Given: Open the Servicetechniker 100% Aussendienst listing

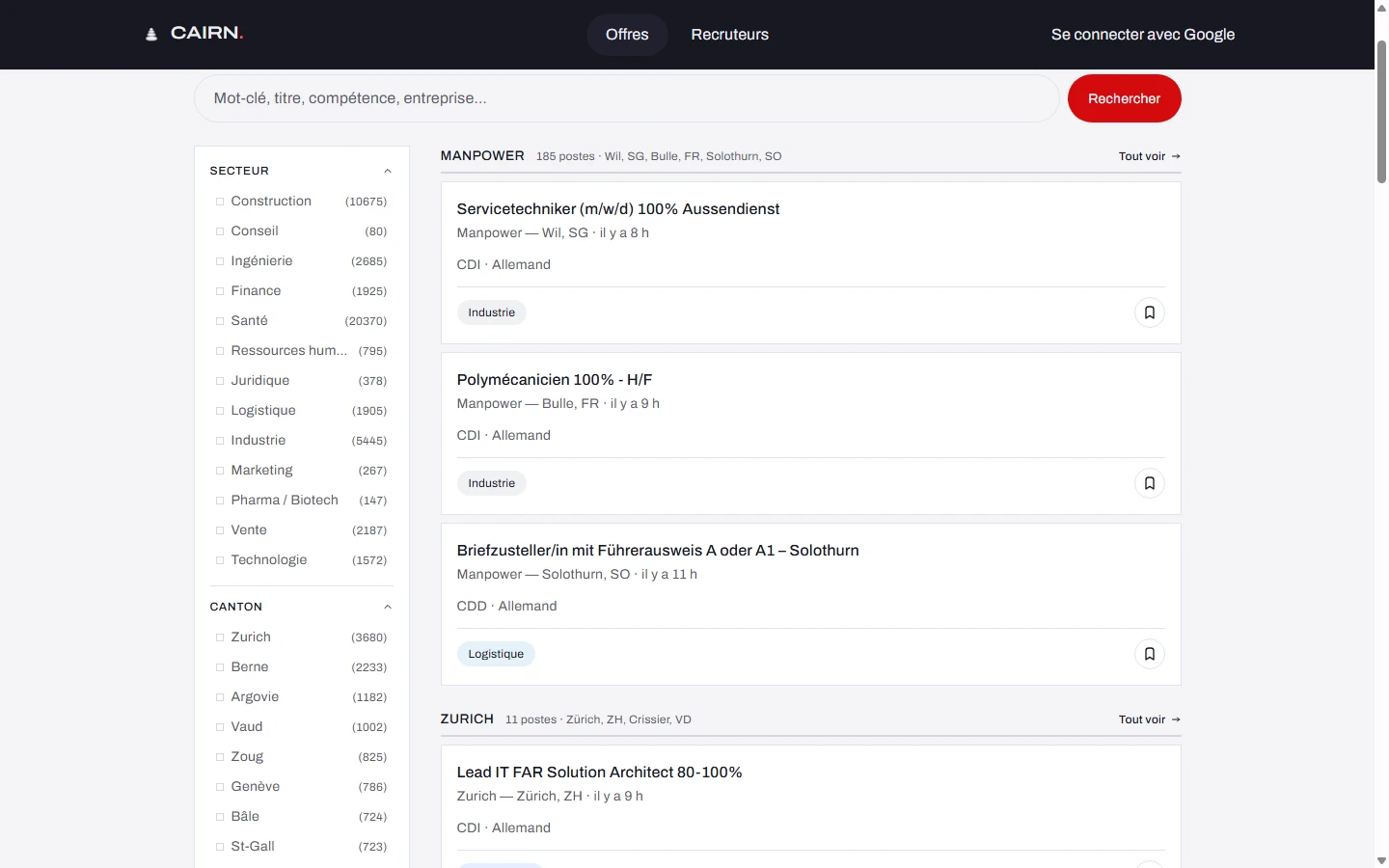Looking at the screenshot, I should point(618,209).
